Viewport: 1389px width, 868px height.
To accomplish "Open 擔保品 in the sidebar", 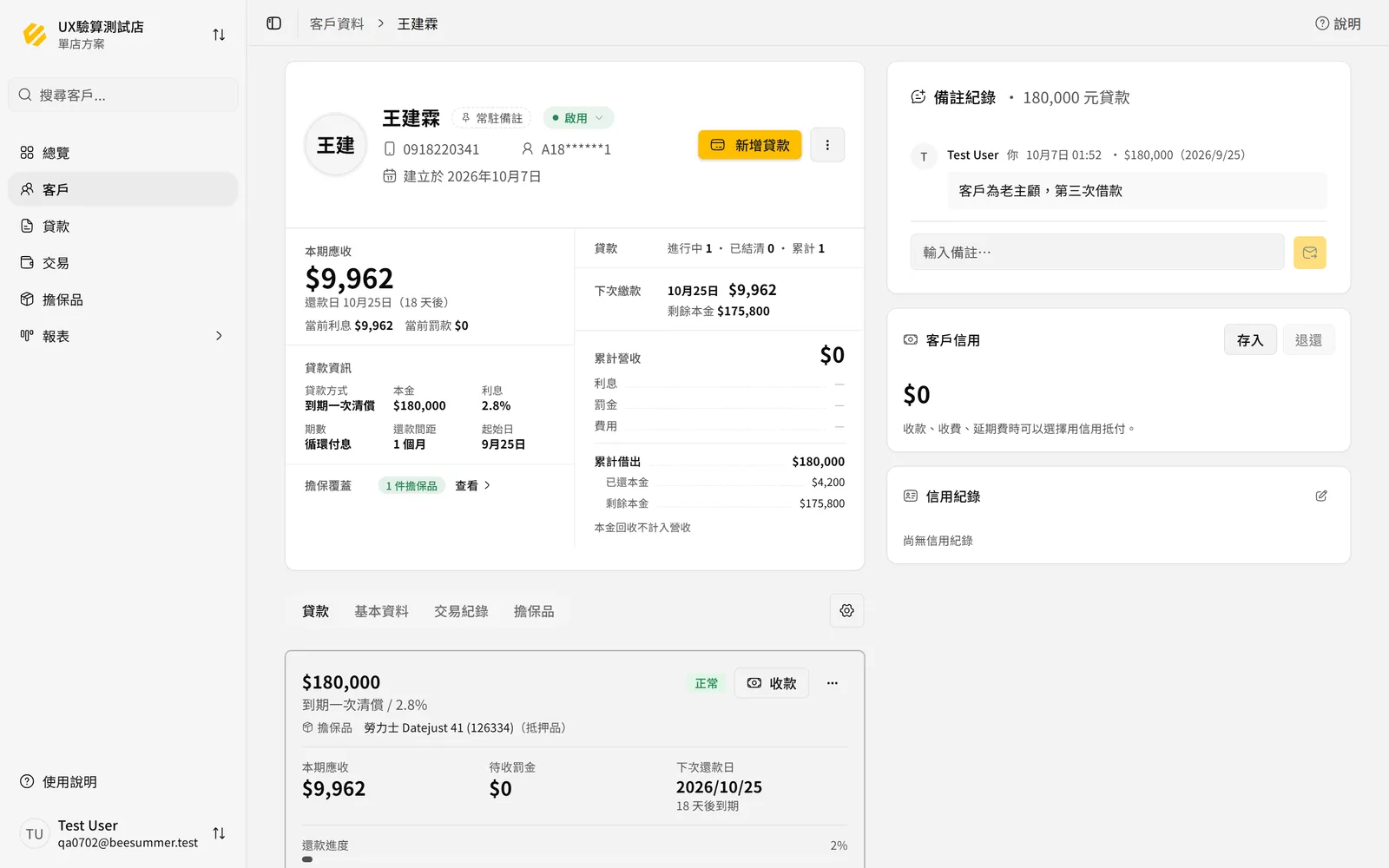I will coord(123,299).
